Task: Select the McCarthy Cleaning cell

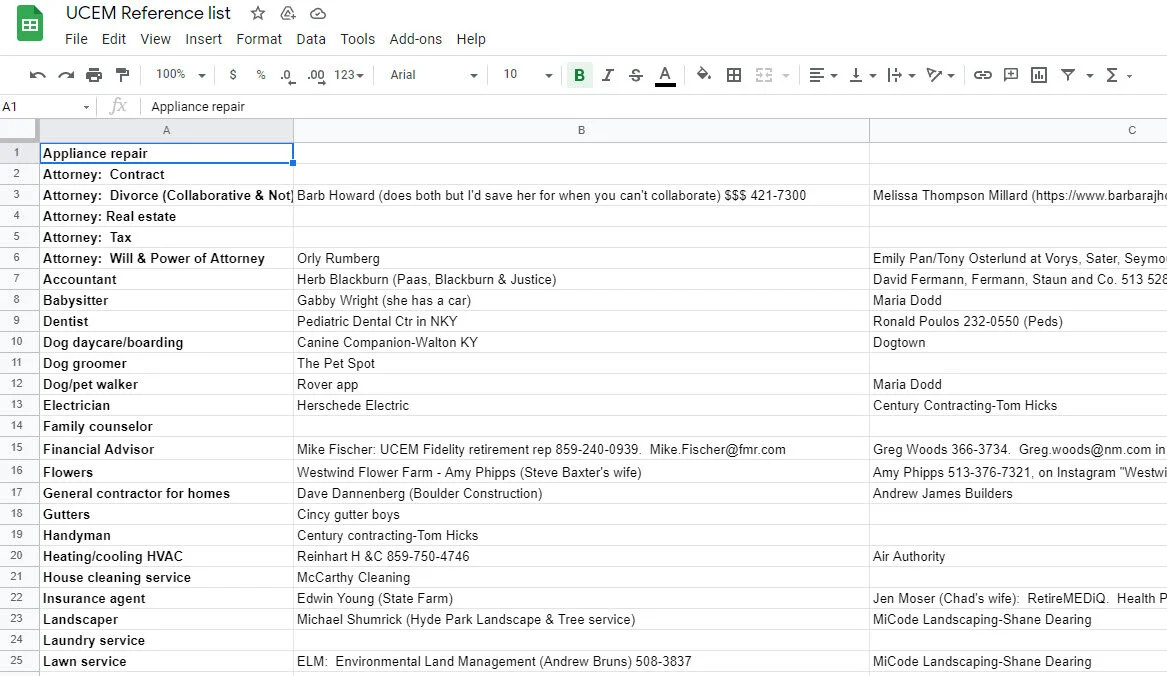Action: (x=581, y=577)
